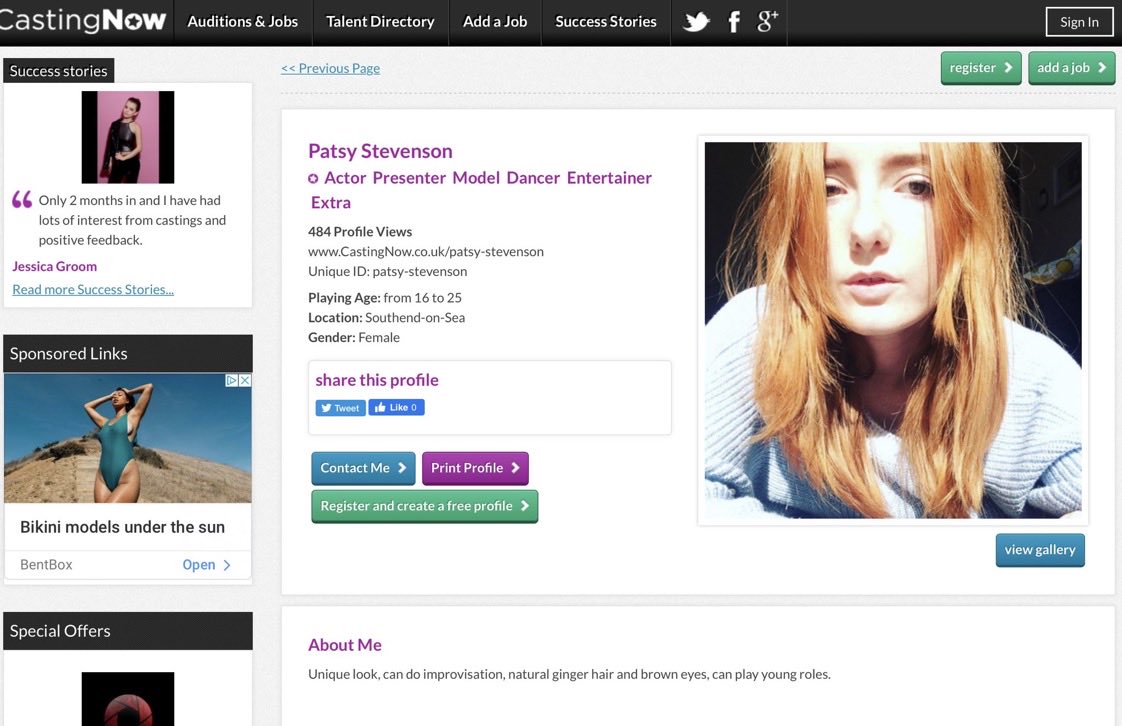Click the bikini models ad image
1122x726 pixels.
(x=128, y=438)
